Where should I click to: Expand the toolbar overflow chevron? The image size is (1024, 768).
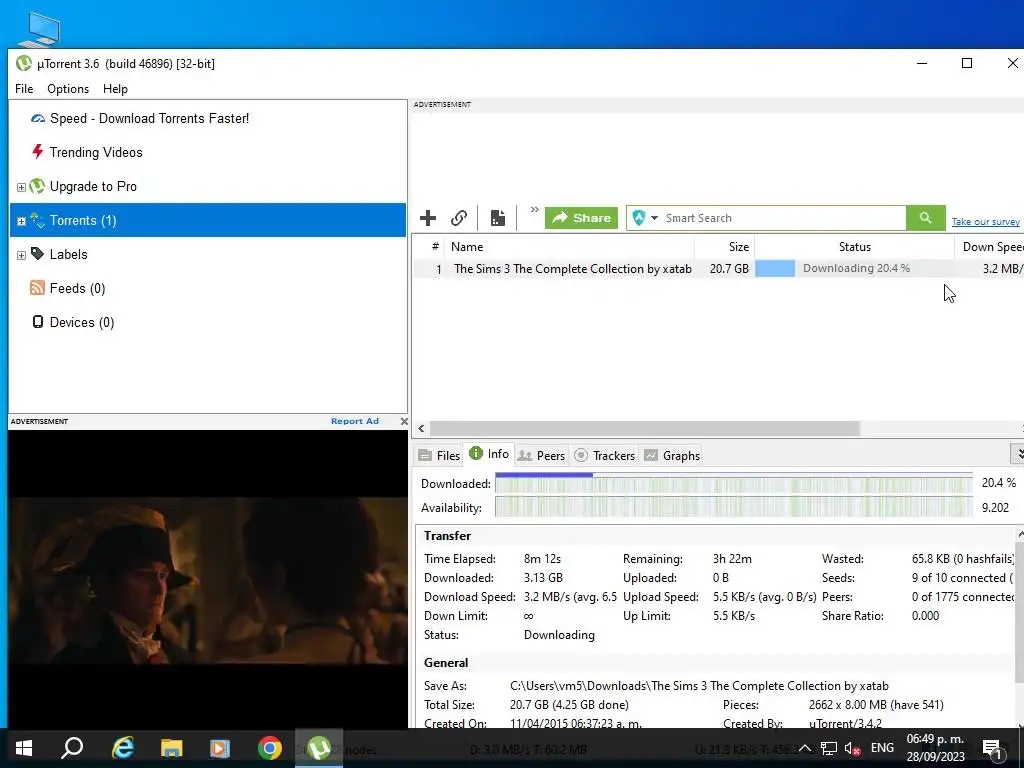coord(534,210)
